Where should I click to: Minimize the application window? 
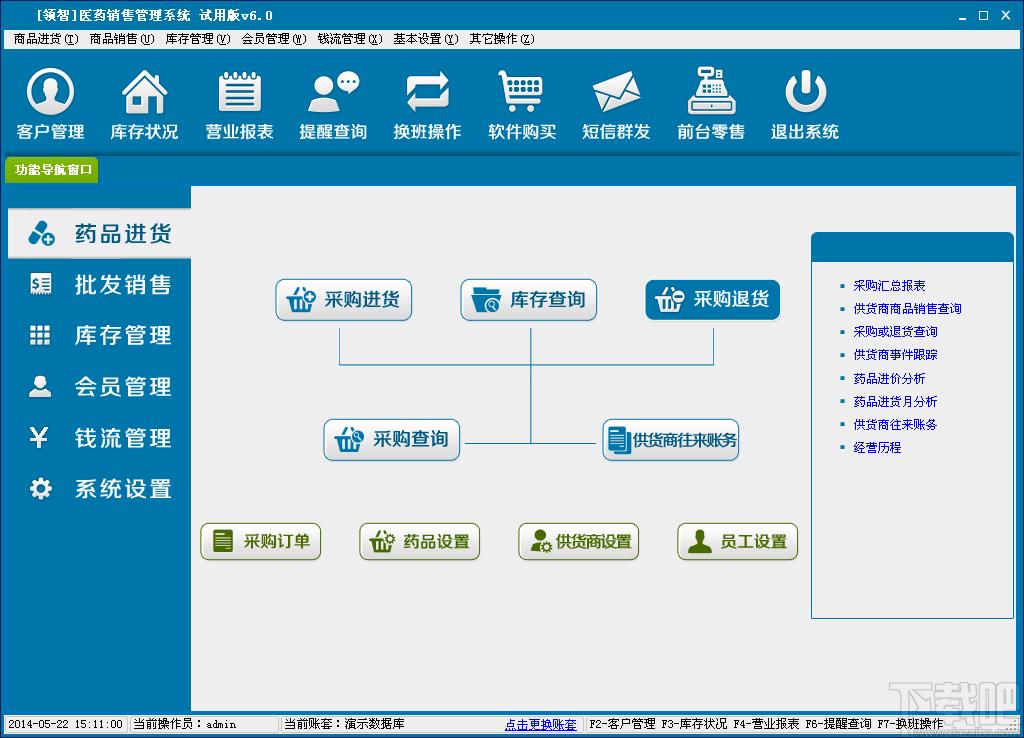click(x=962, y=16)
